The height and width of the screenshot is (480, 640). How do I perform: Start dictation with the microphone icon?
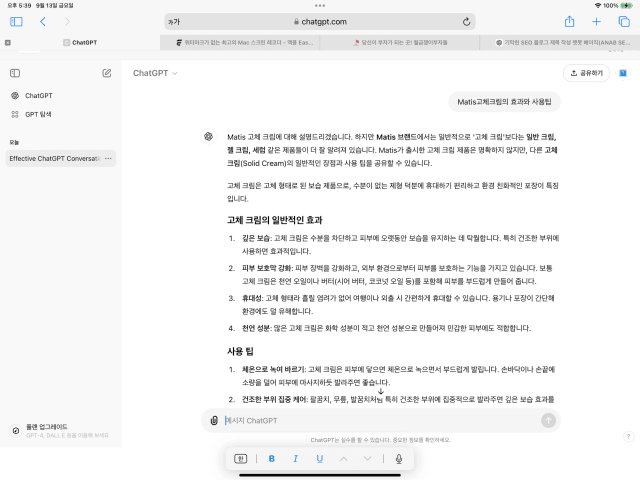399,459
